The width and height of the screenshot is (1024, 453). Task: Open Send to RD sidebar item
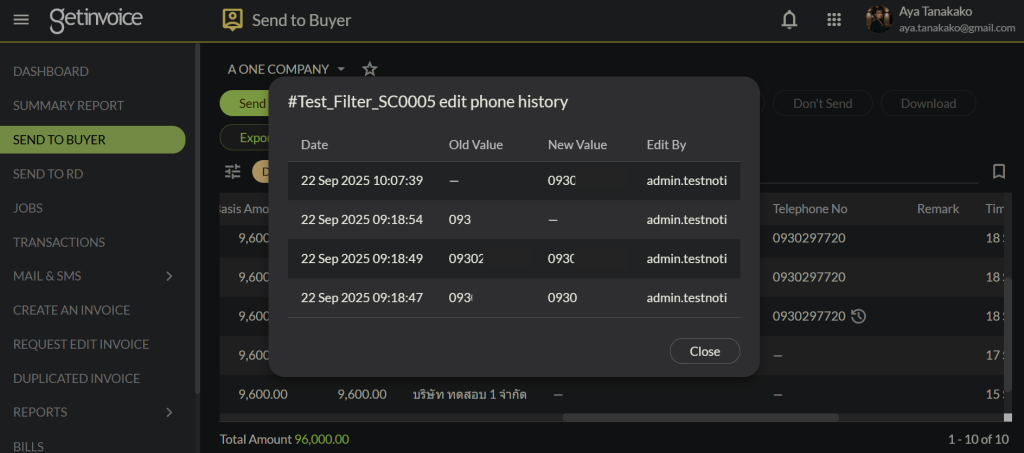(x=48, y=174)
